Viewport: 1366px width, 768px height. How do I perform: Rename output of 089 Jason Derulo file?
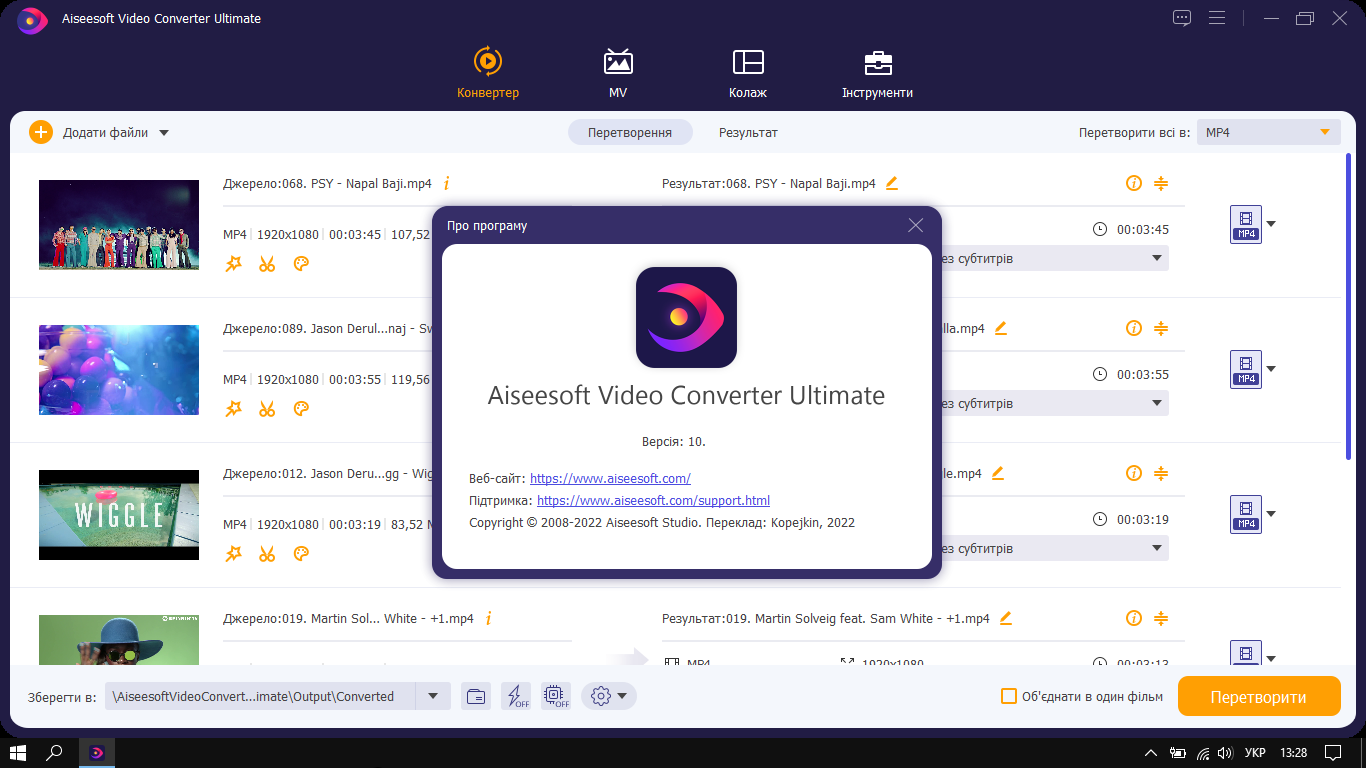[x=1000, y=328]
